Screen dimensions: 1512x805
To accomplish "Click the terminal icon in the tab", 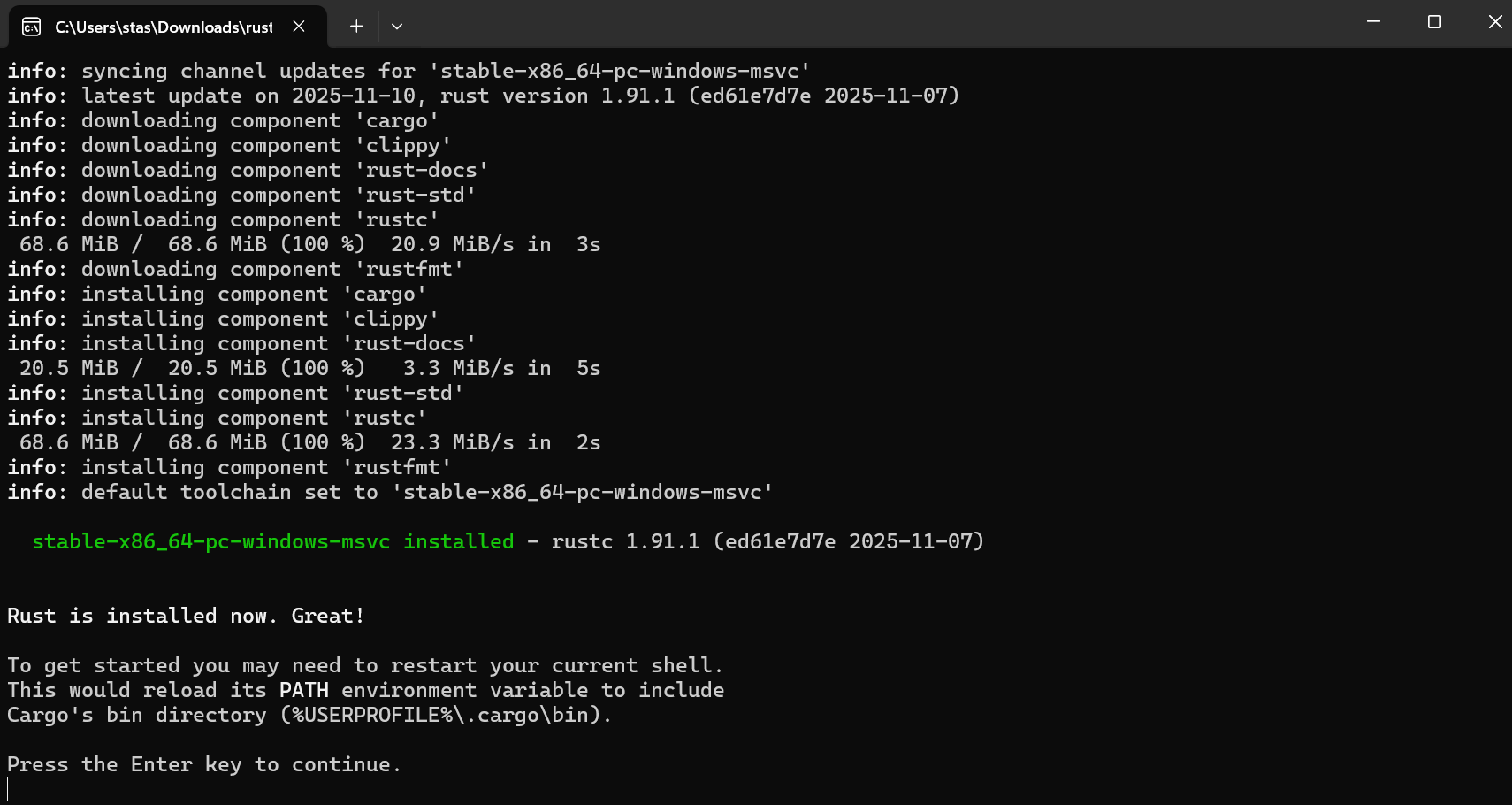I will click(31, 27).
